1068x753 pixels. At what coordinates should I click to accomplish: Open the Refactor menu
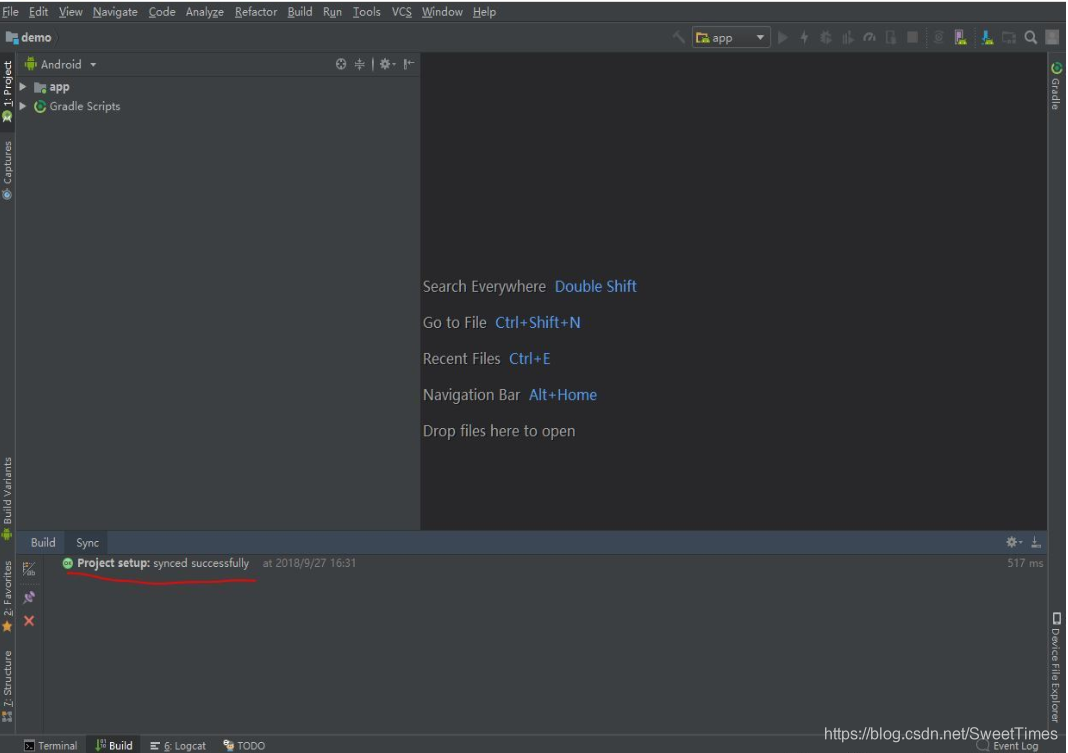(x=255, y=12)
